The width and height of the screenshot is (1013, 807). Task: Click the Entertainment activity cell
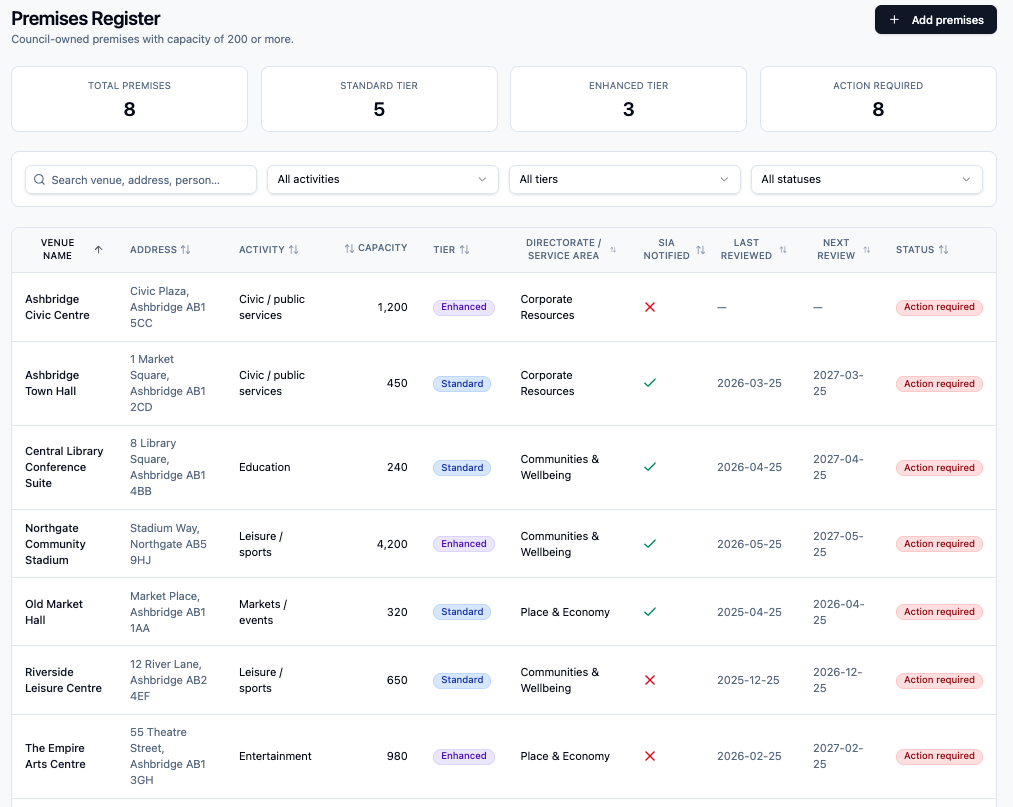275,756
